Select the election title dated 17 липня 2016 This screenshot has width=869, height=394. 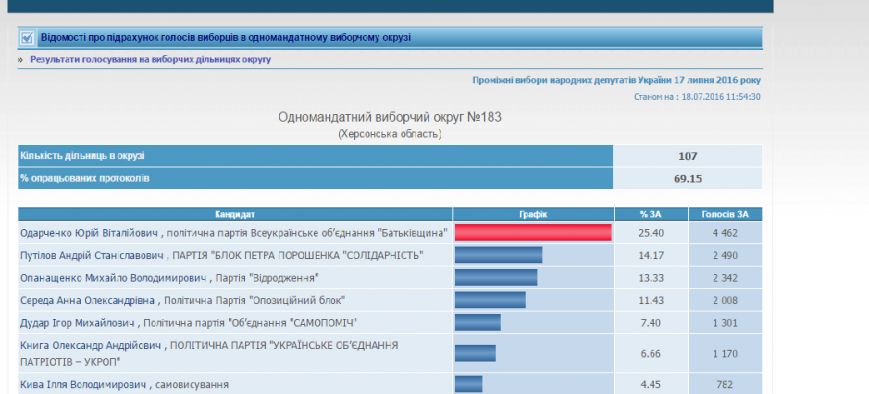(616, 80)
